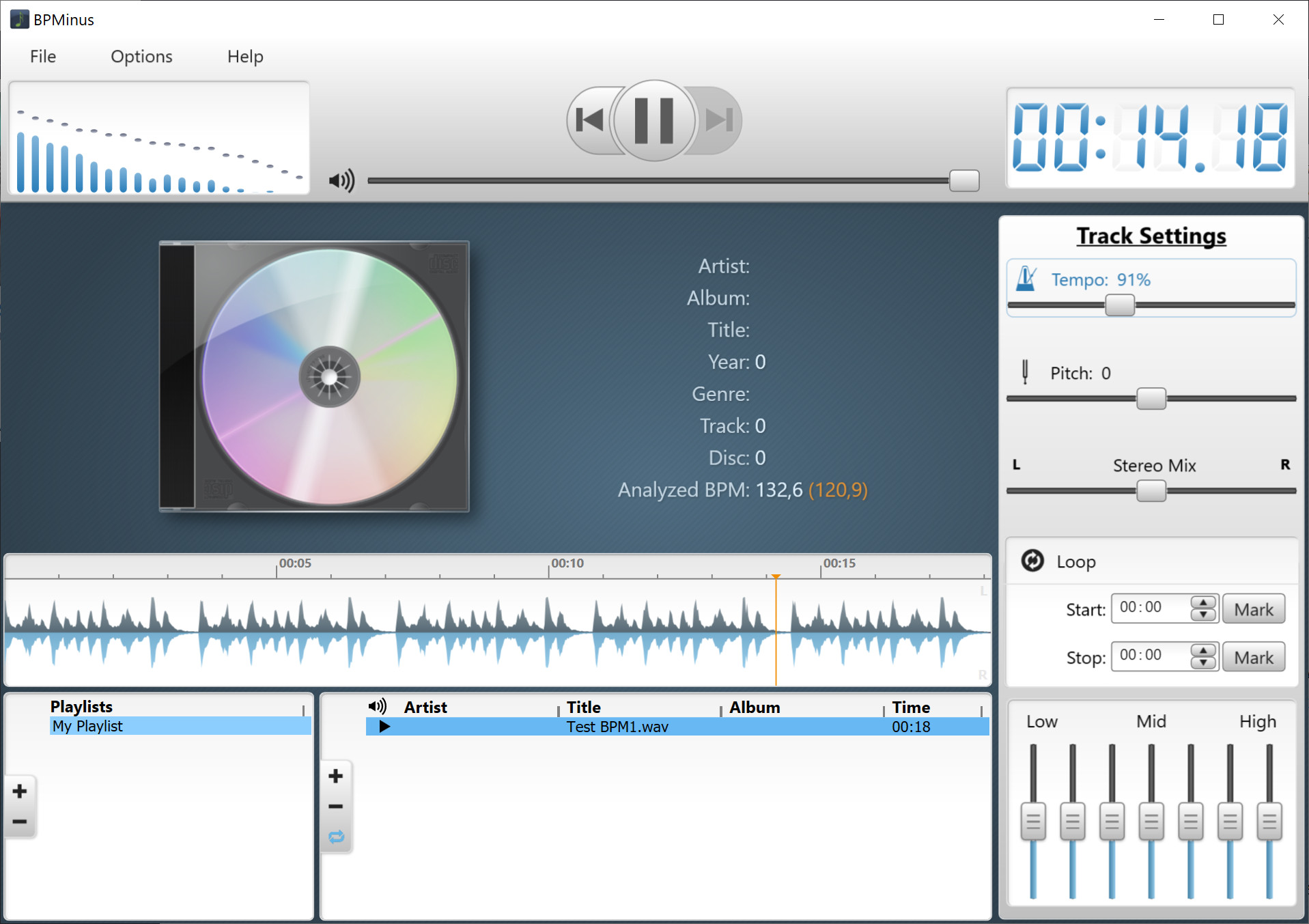
Task: Select the Test BPM1.wav track row
Action: point(677,727)
